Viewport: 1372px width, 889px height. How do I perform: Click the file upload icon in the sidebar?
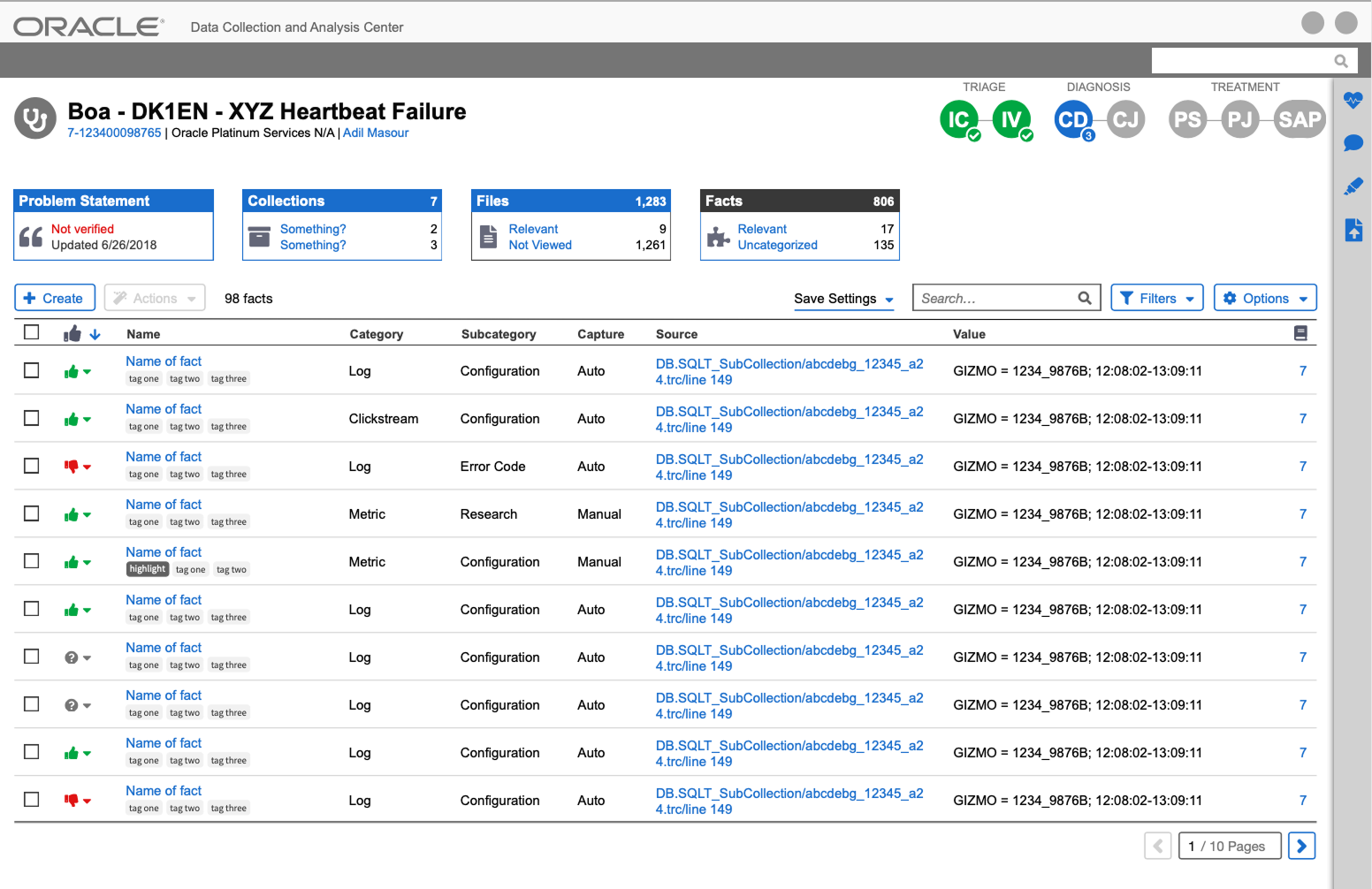(x=1353, y=229)
